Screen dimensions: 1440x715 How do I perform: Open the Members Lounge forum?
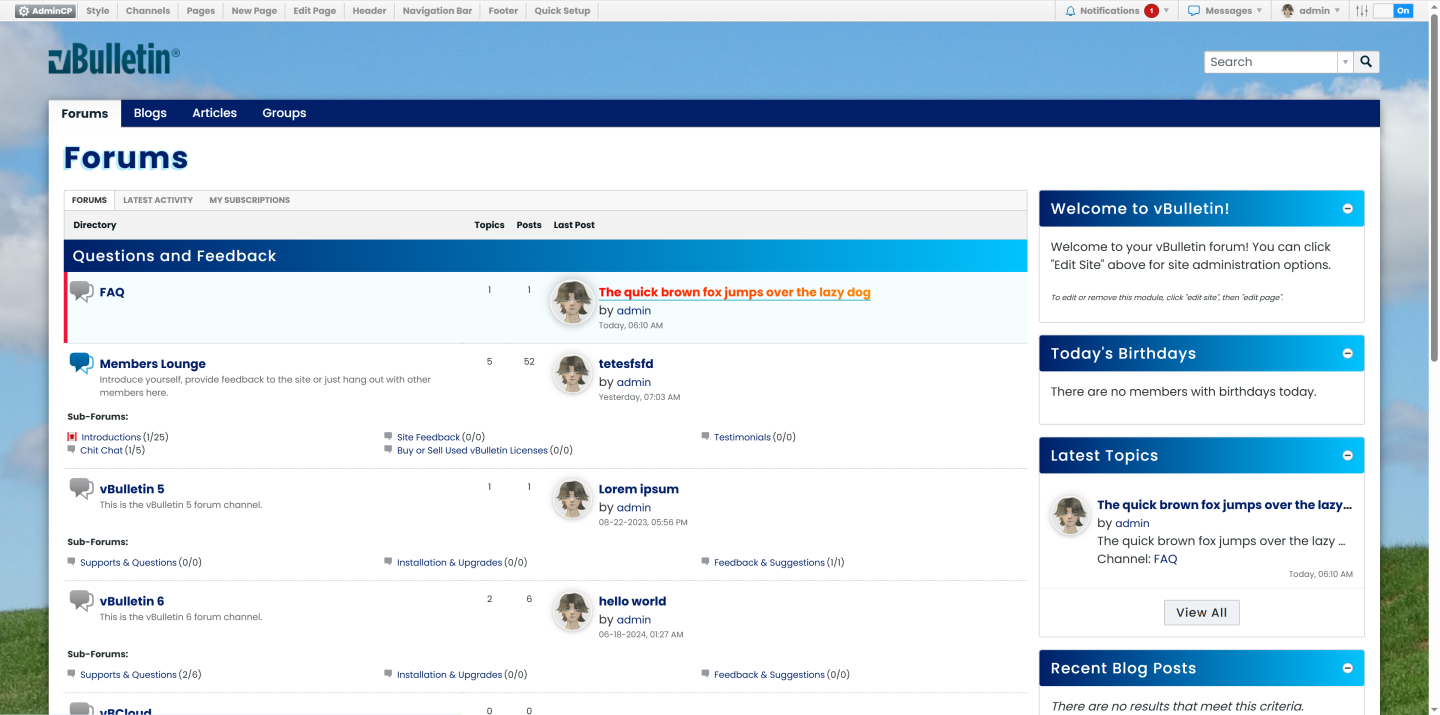click(x=153, y=364)
